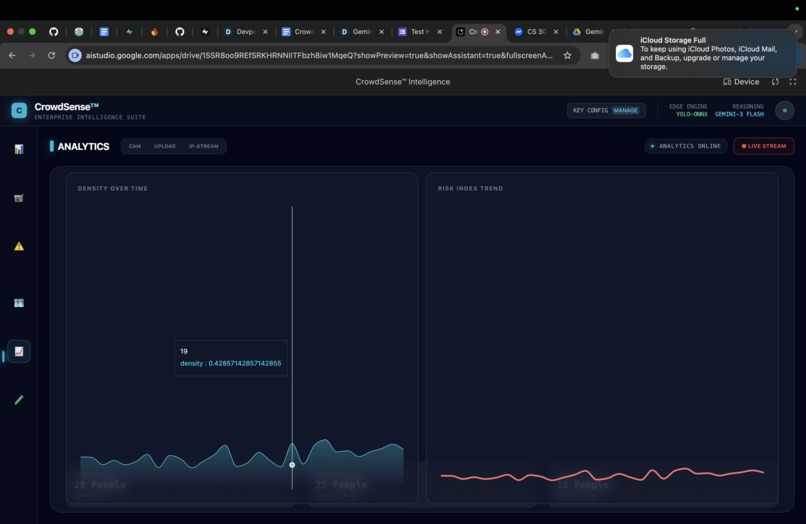The height and width of the screenshot is (524, 806).
Task: Click the RISK INDEX TREND title
Action: tap(470, 189)
